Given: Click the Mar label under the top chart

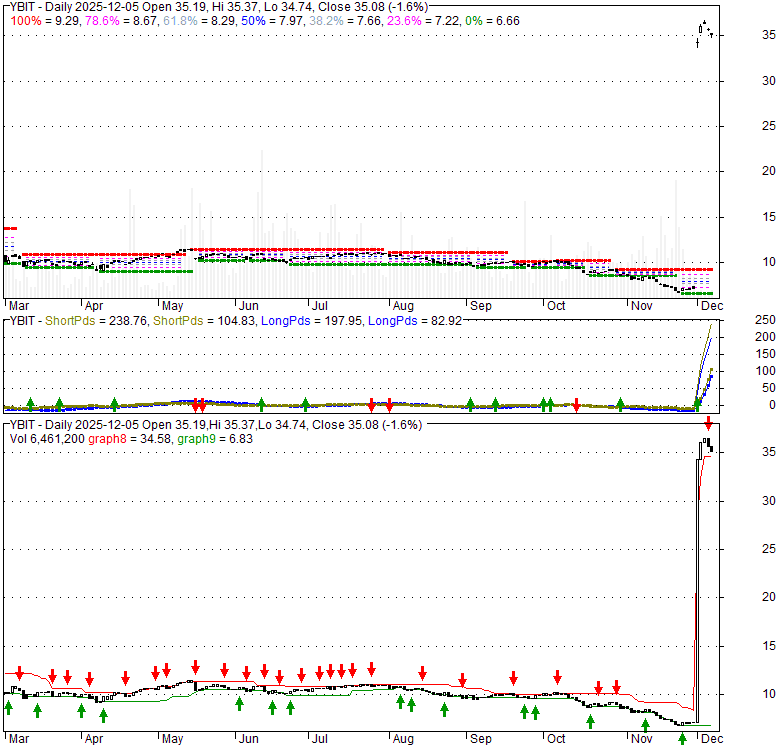Looking at the screenshot, I should [18, 306].
